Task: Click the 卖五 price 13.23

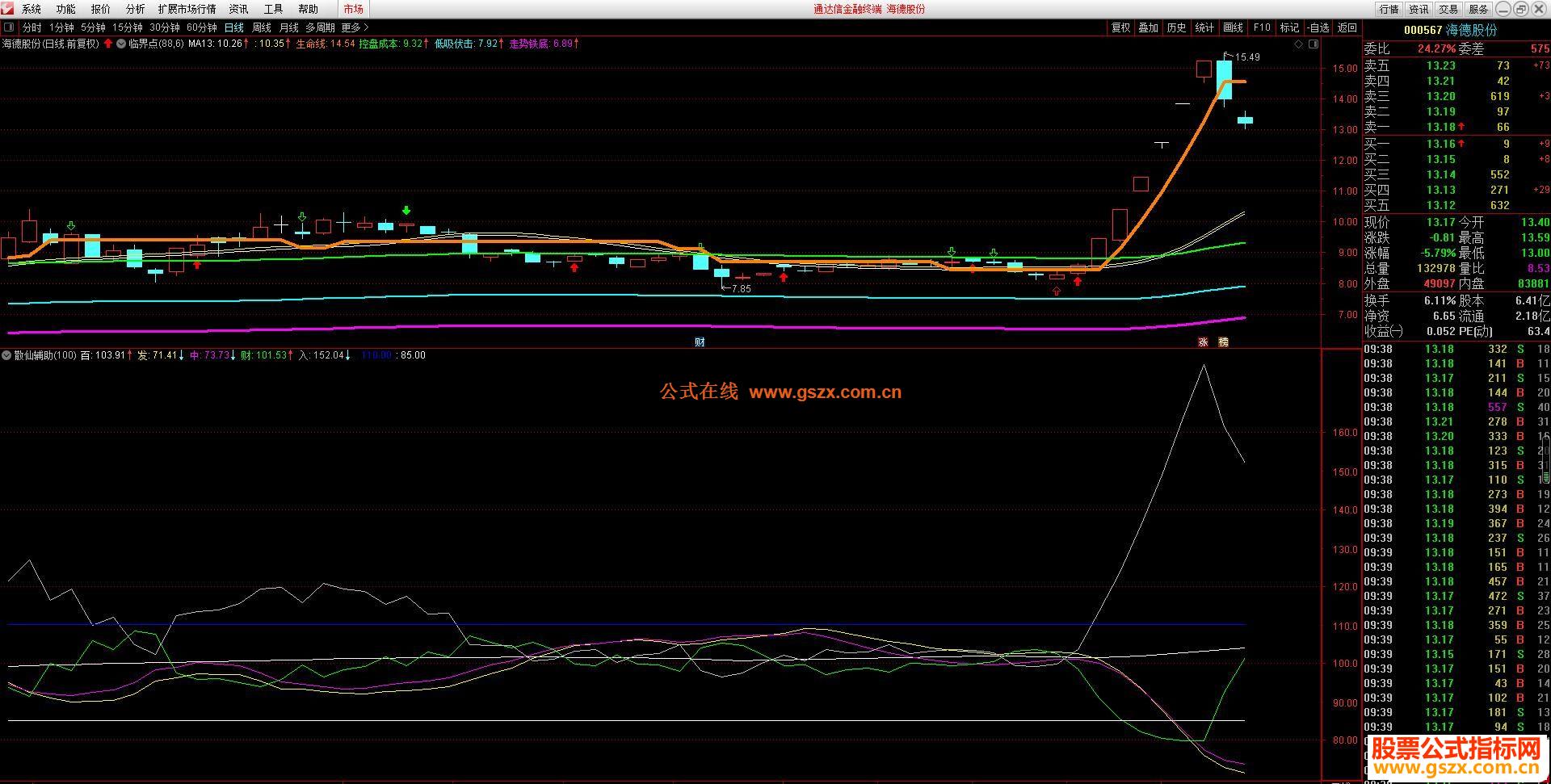Action: [1440, 65]
